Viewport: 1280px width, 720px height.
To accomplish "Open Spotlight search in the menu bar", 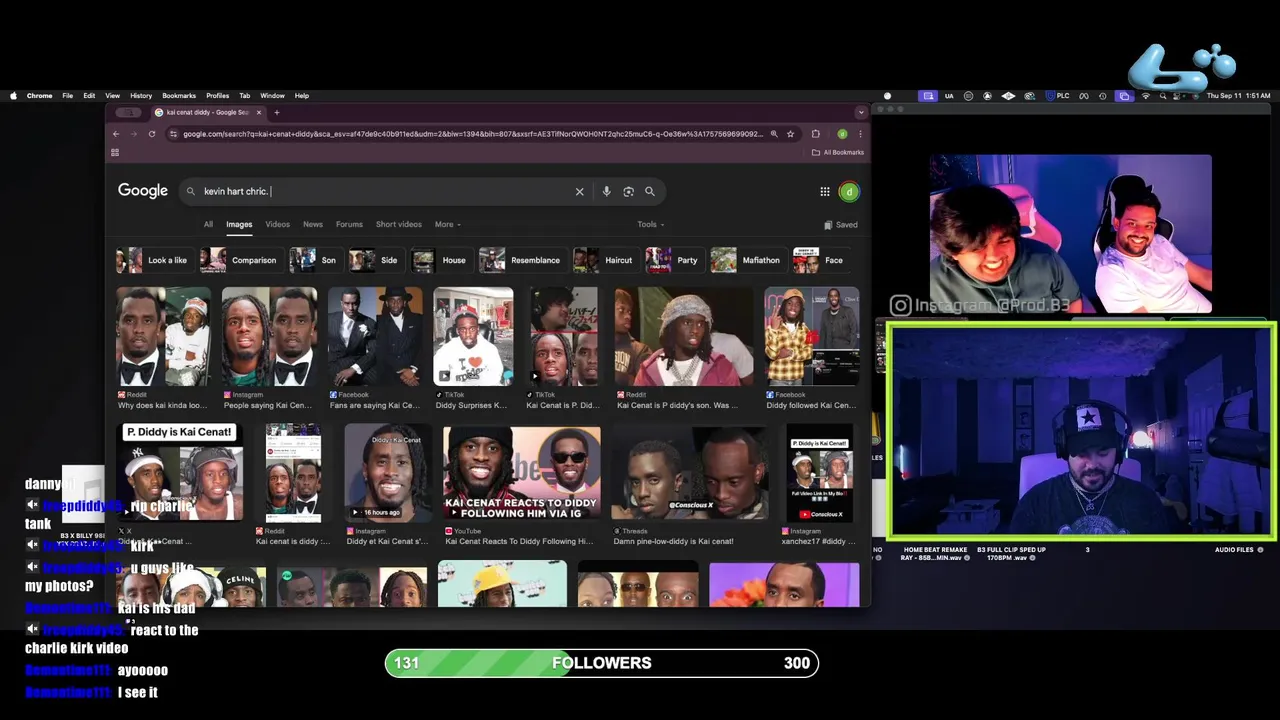I will pyautogui.click(x=1163, y=96).
